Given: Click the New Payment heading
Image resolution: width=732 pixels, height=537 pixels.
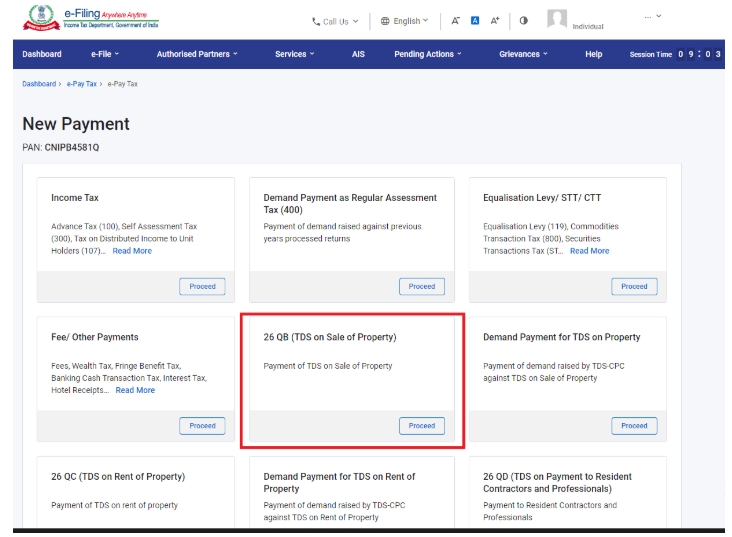Looking at the screenshot, I should 76,124.
